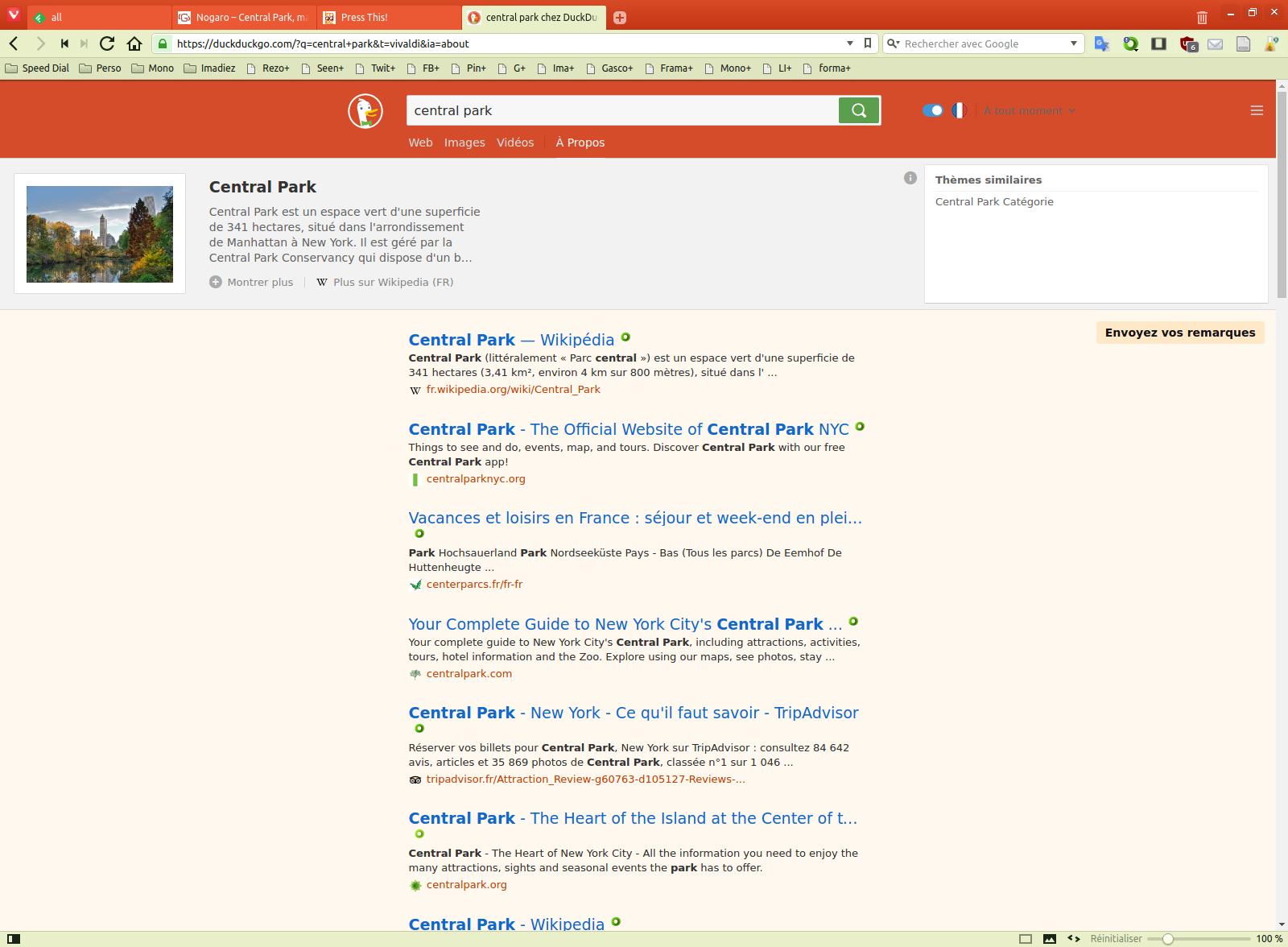Switch to the Nogaro – Central Park tab

[244, 17]
